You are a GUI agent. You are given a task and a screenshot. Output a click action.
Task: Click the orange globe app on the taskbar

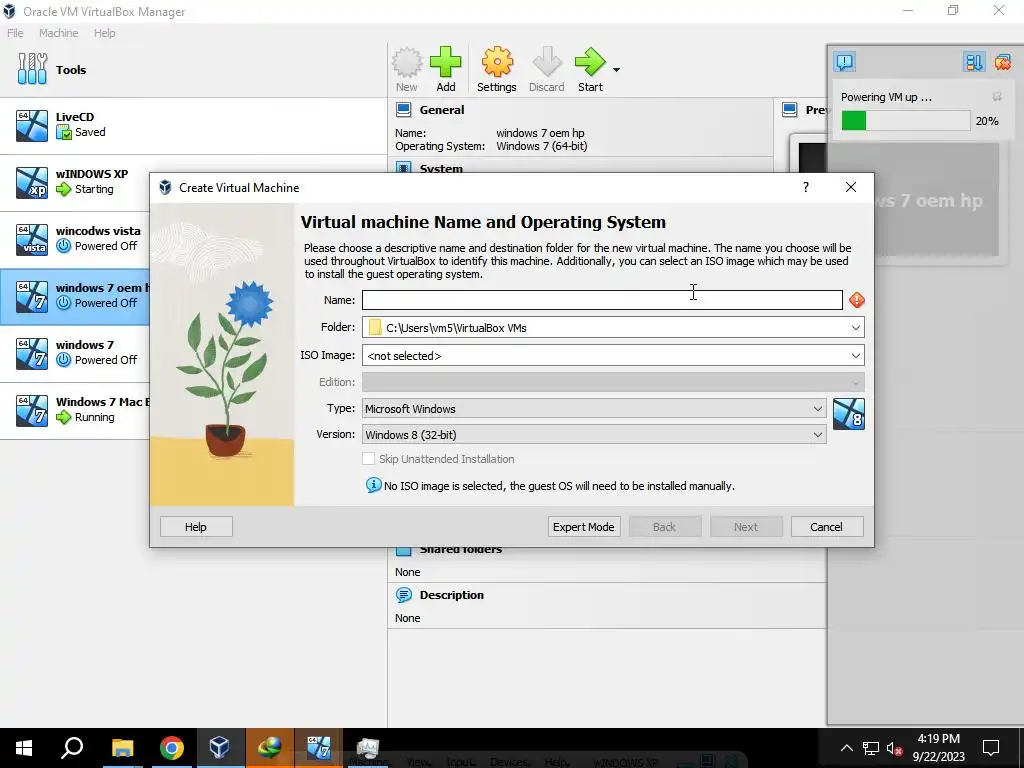click(x=269, y=748)
